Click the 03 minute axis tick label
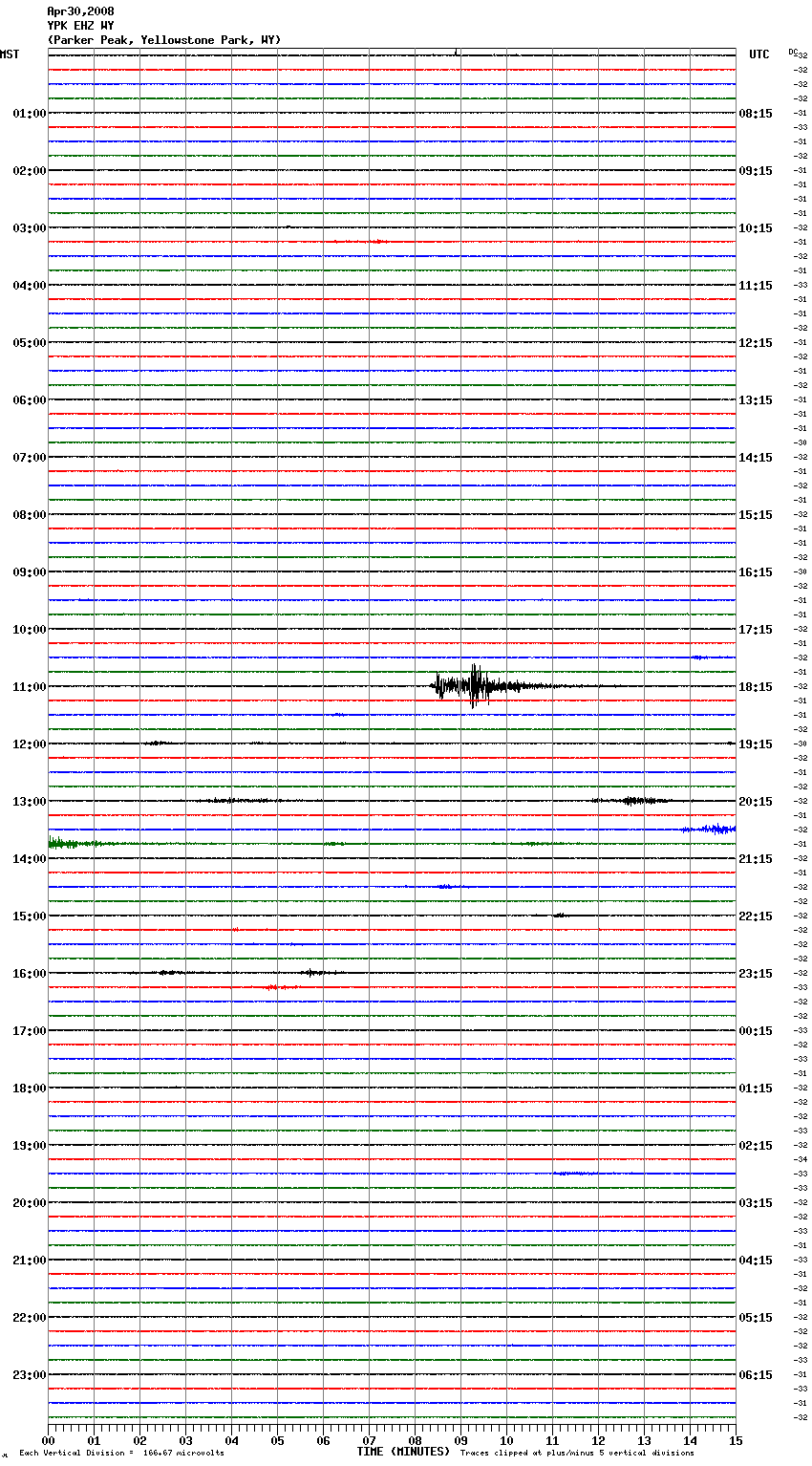 click(x=185, y=1440)
